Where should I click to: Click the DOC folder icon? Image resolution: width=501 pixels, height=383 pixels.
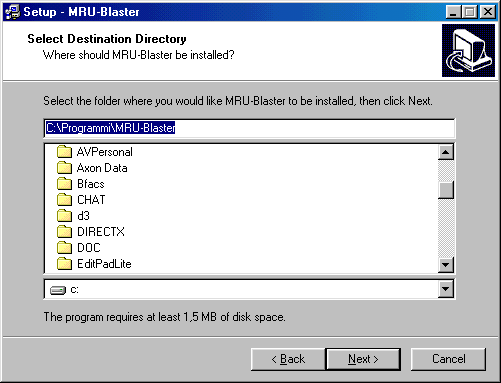64,248
